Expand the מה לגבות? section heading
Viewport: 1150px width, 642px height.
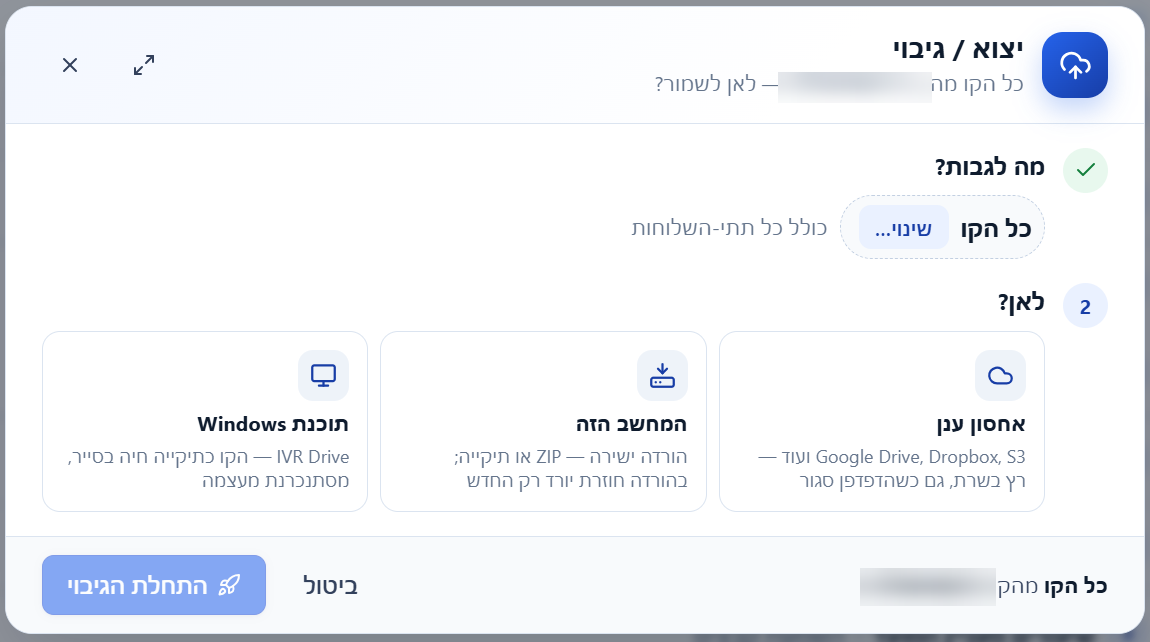coord(989,167)
